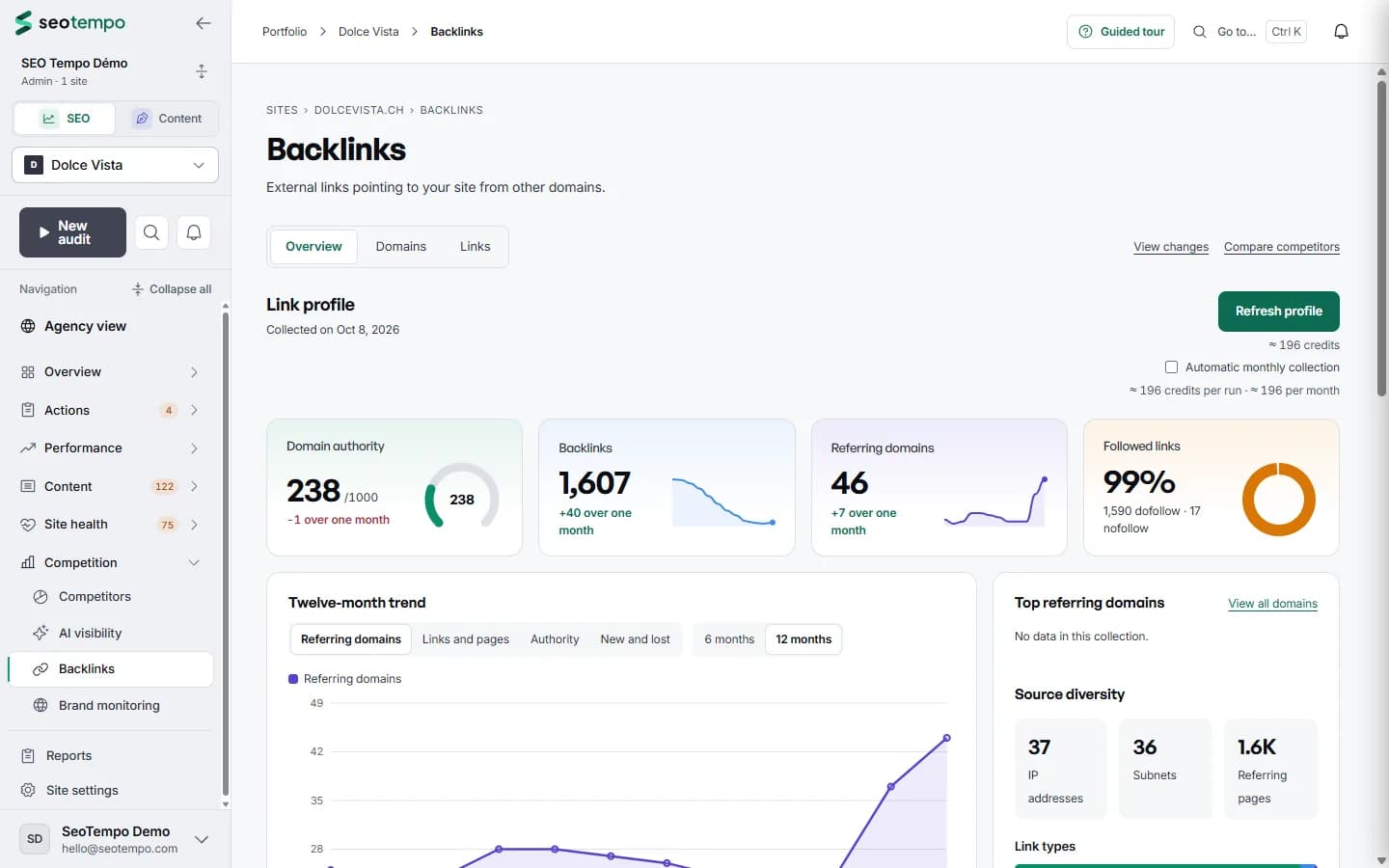Click the Followed links donut chart
The image size is (1389, 868).
pyautogui.click(x=1278, y=500)
